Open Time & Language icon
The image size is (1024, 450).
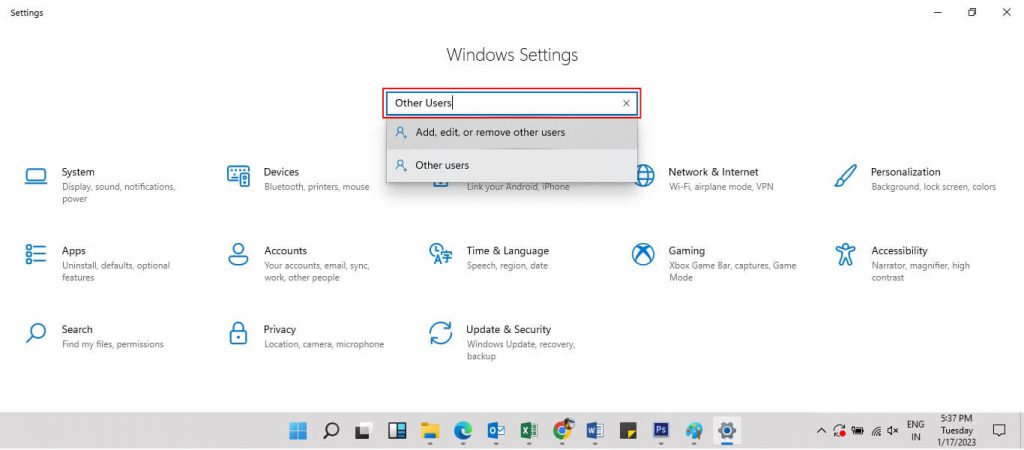click(441, 254)
